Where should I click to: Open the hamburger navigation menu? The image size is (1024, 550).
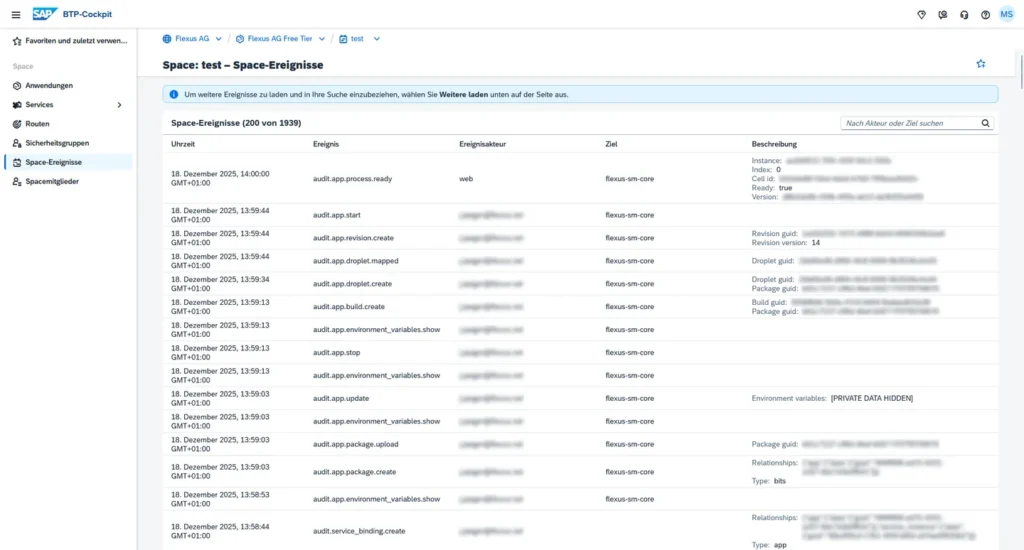pyautogui.click(x=16, y=14)
